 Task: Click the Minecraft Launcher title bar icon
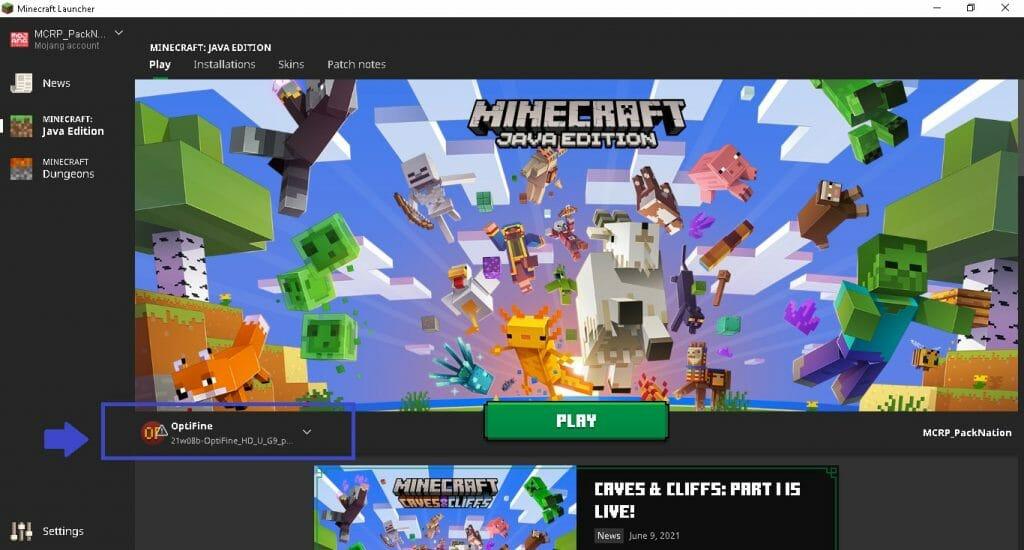[x=7, y=8]
